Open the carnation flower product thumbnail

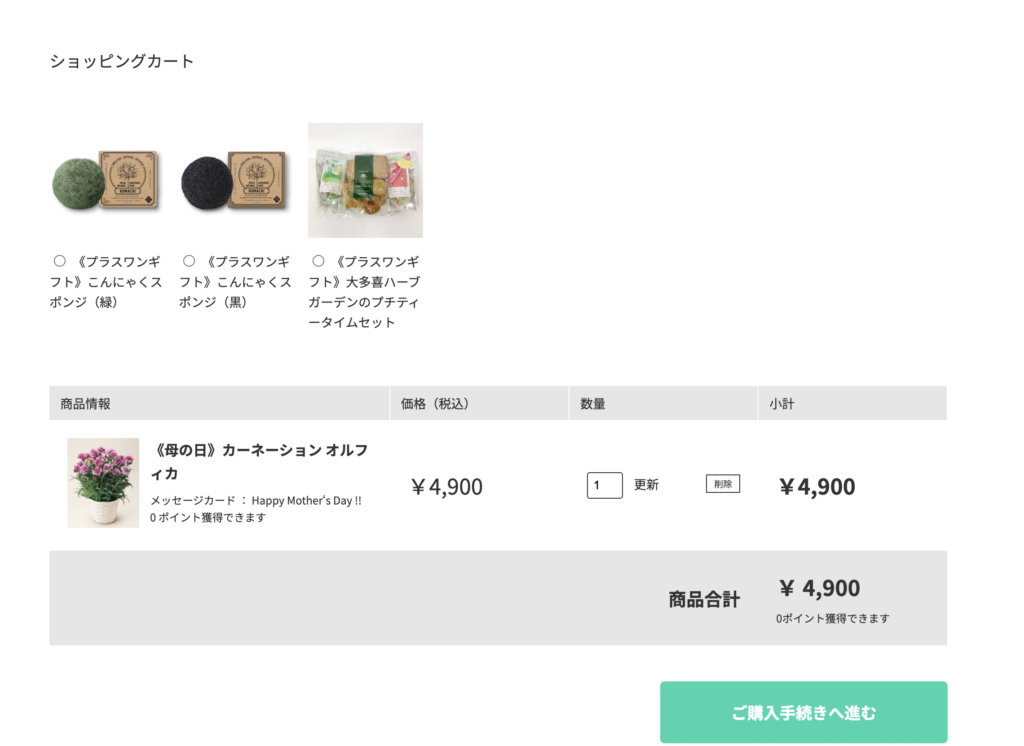[x=103, y=483]
